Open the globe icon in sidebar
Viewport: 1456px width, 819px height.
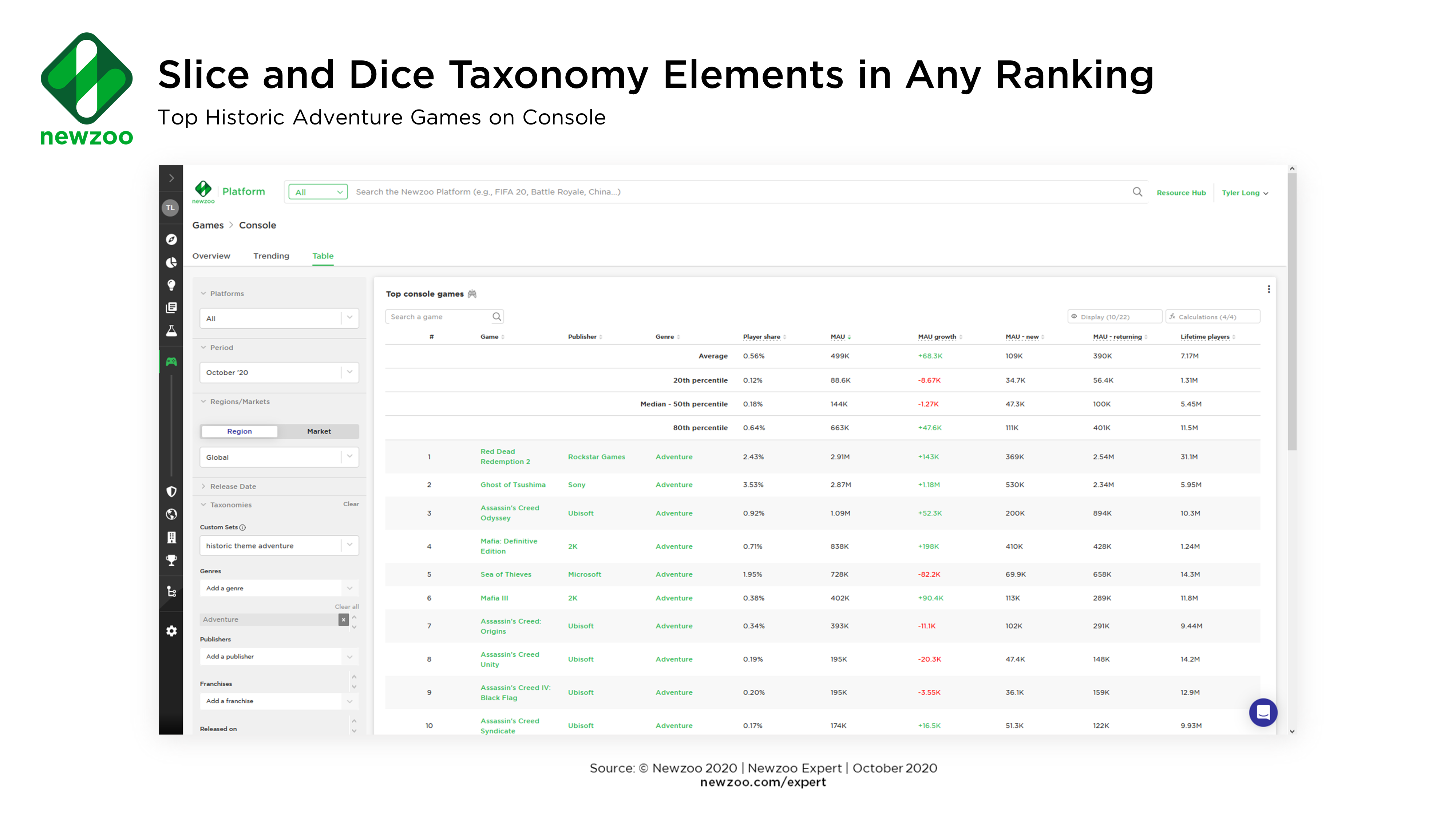[x=171, y=514]
